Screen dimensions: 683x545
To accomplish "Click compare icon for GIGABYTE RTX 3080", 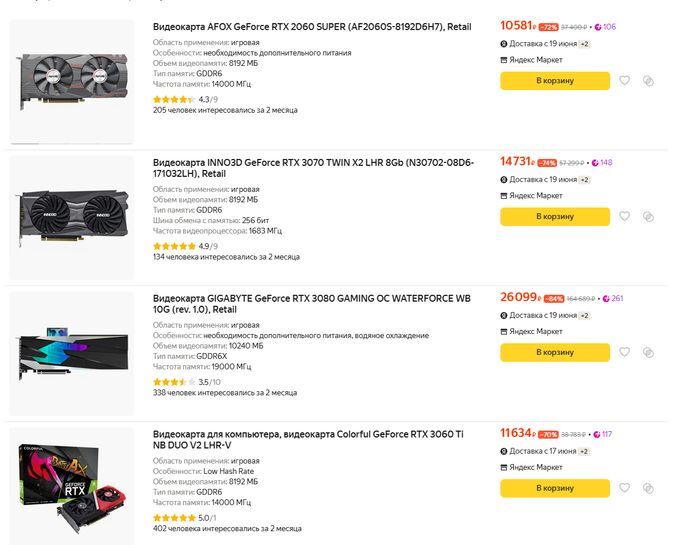I will (x=648, y=352).
